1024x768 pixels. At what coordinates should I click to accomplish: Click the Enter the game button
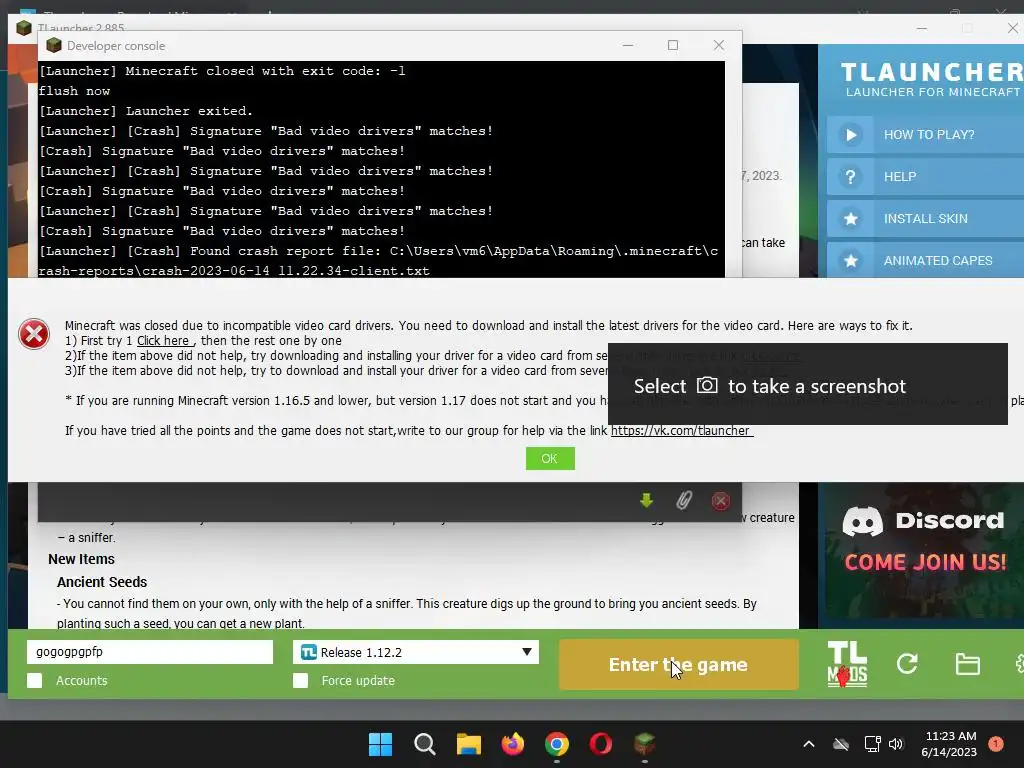(x=679, y=664)
